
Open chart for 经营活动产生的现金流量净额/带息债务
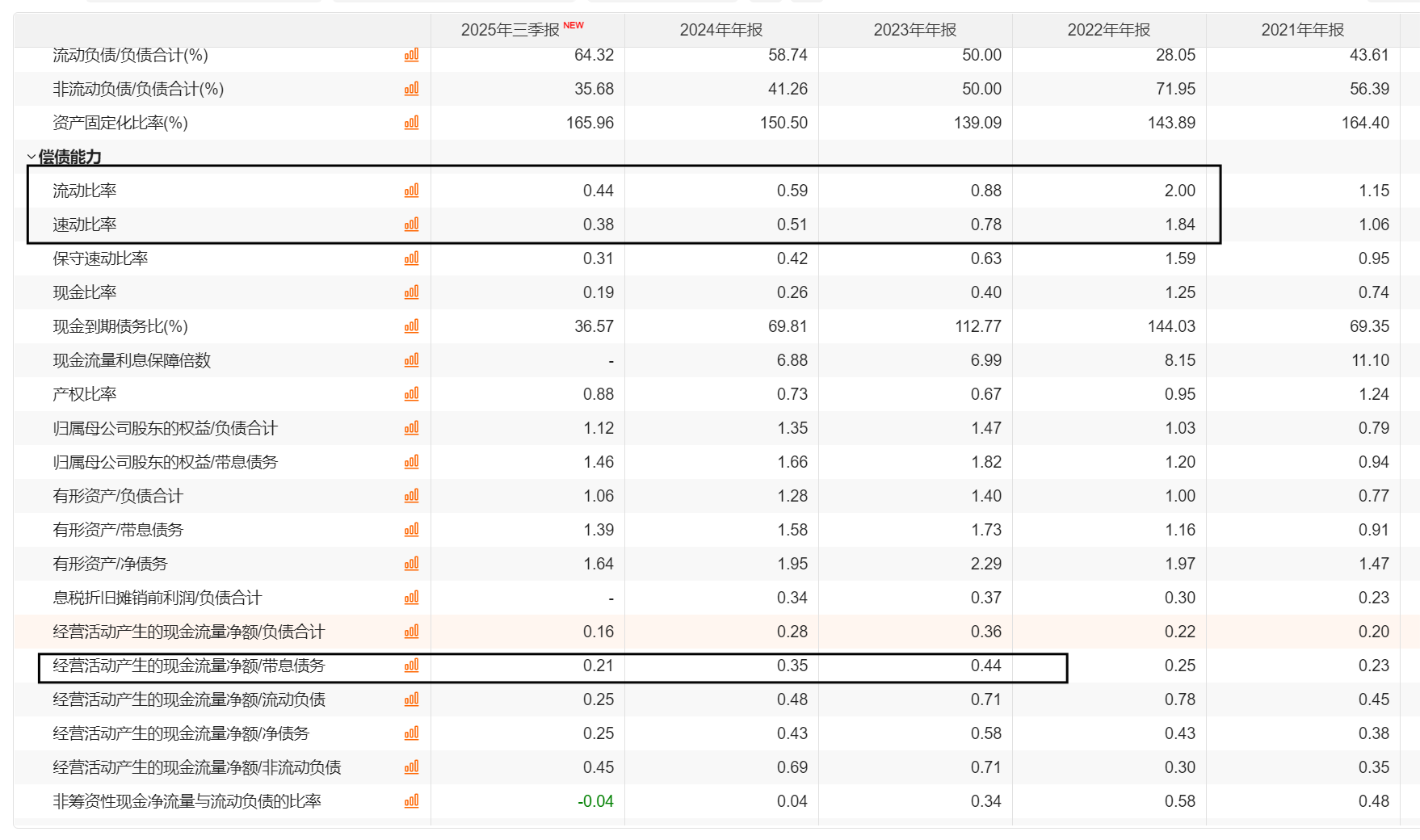click(411, 666)
